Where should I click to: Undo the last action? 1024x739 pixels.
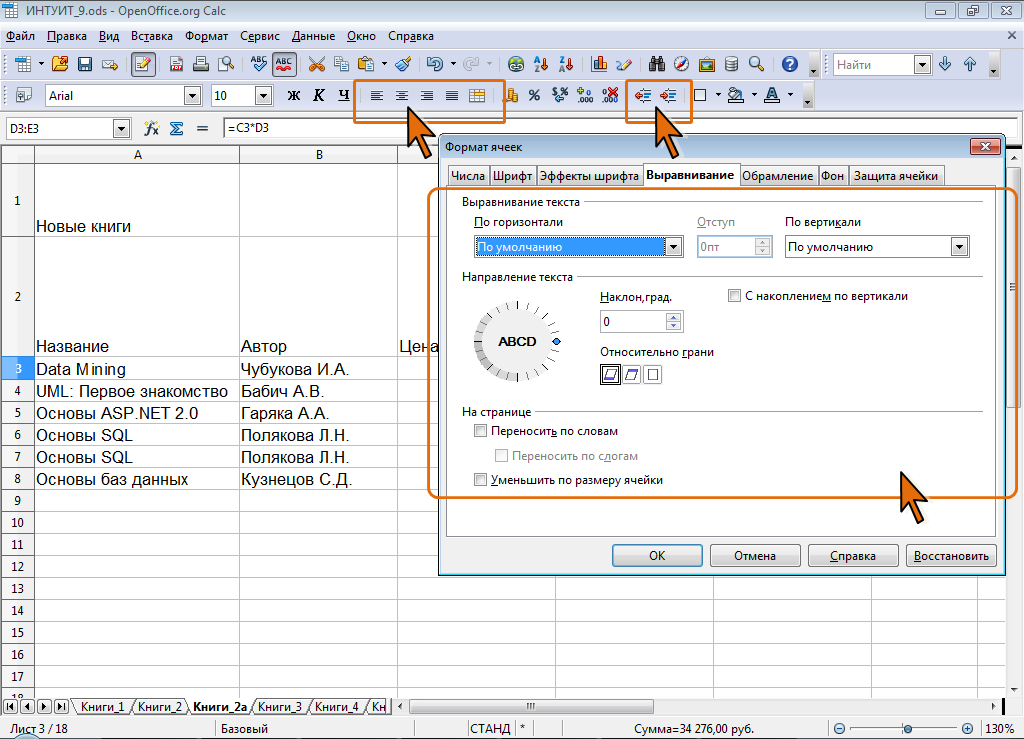pos(434,64)
